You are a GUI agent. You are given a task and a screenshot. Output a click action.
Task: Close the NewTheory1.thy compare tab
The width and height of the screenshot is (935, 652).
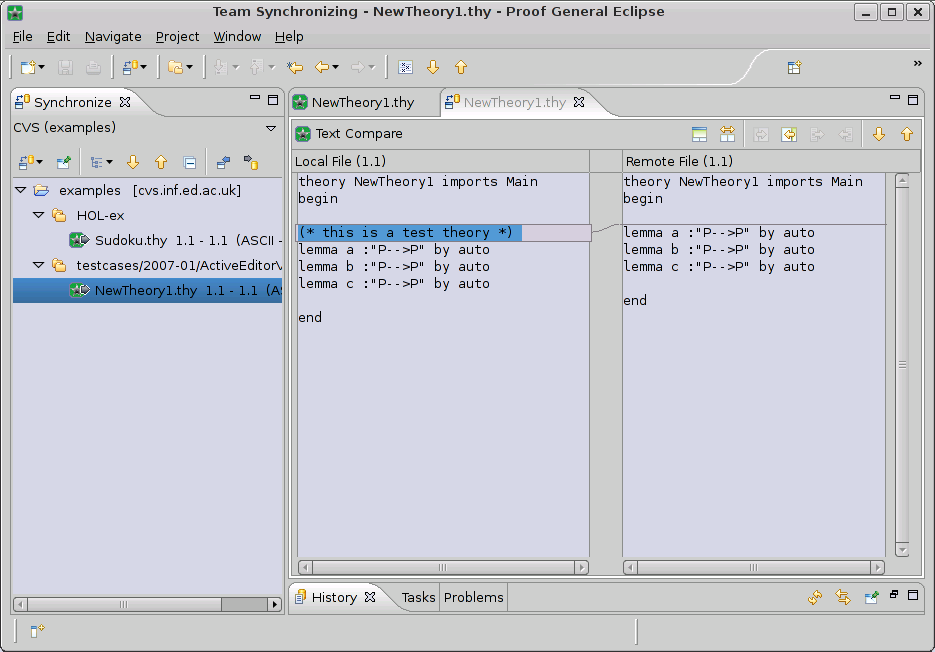[x=579, y=102]
